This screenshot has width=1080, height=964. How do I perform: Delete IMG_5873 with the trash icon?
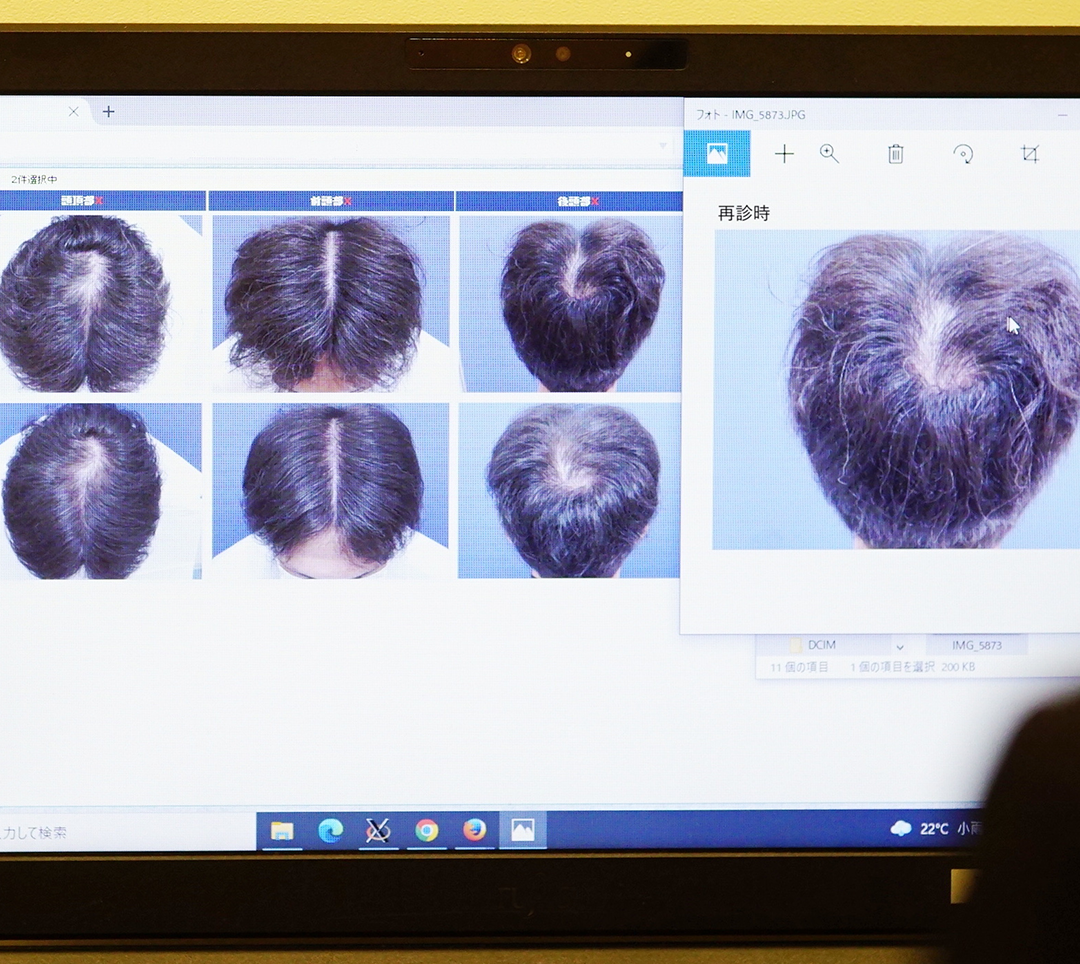click(x=895, y=154)
